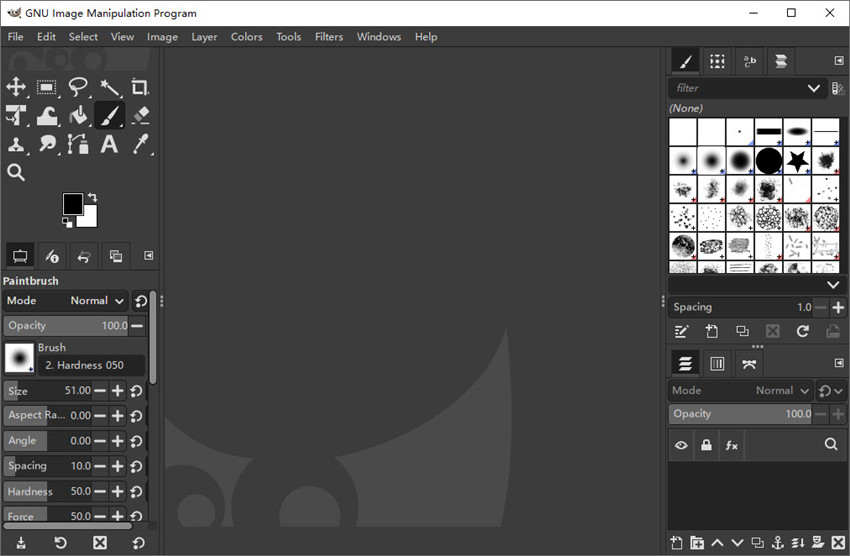Select the Free Select lasso tool
This screenshot has height=556, width=850.
click(78, 87)
